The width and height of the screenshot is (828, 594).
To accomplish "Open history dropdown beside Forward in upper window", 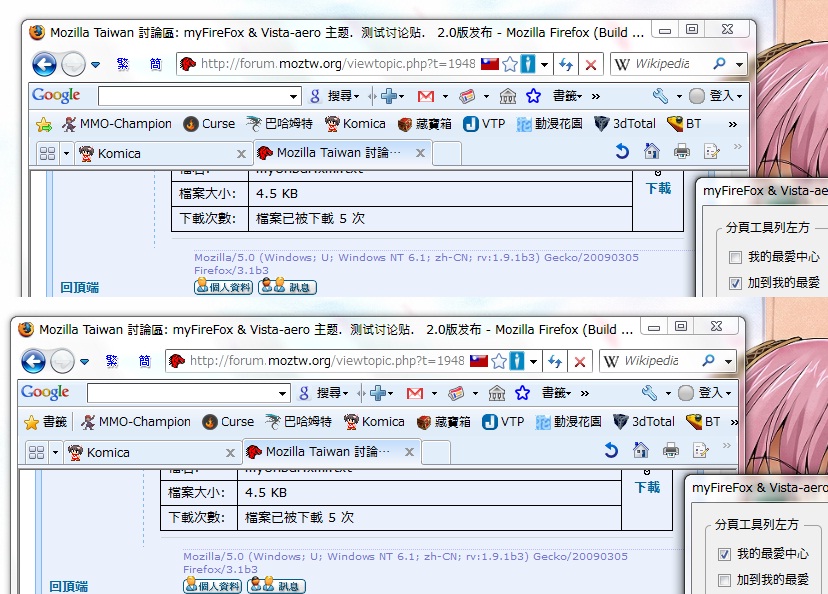I will (95, 65).
